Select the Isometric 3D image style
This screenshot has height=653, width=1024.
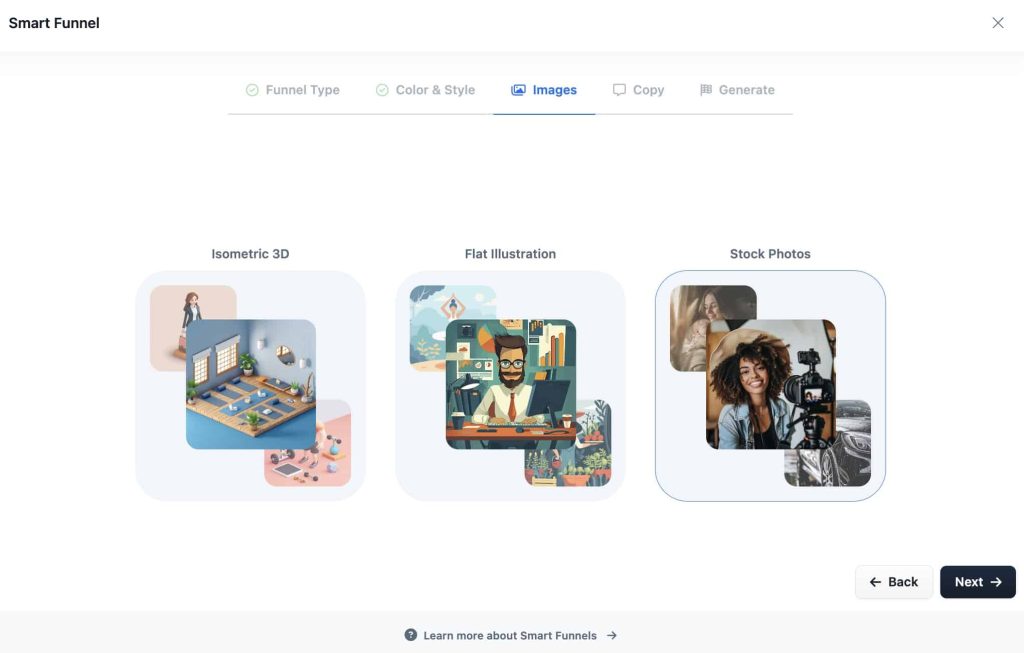coord(250,385)
